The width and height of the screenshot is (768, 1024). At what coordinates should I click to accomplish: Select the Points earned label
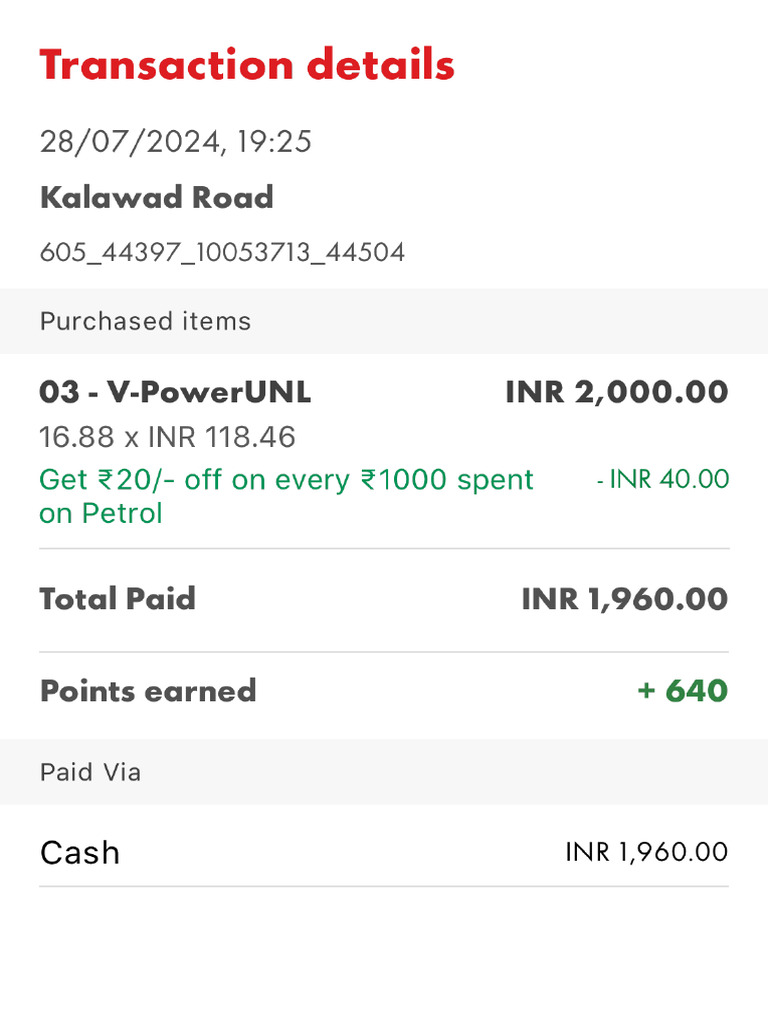coord(148,691)
